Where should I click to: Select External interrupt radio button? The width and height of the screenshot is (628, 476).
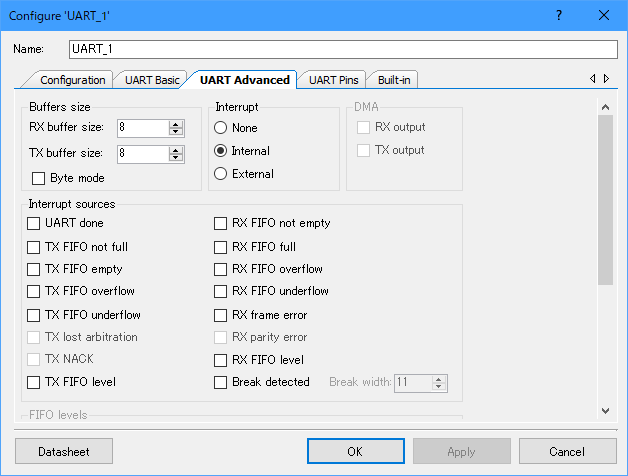pyautogui.click(x=219, y=174)
